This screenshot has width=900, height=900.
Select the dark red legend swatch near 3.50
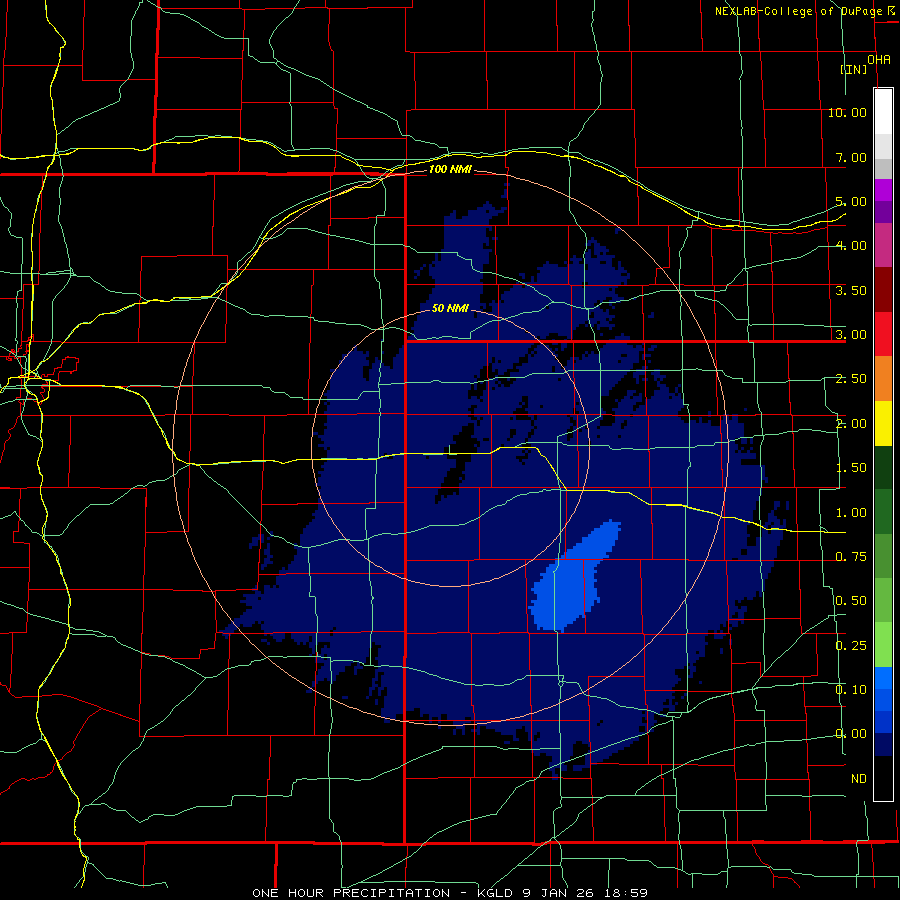883,289
